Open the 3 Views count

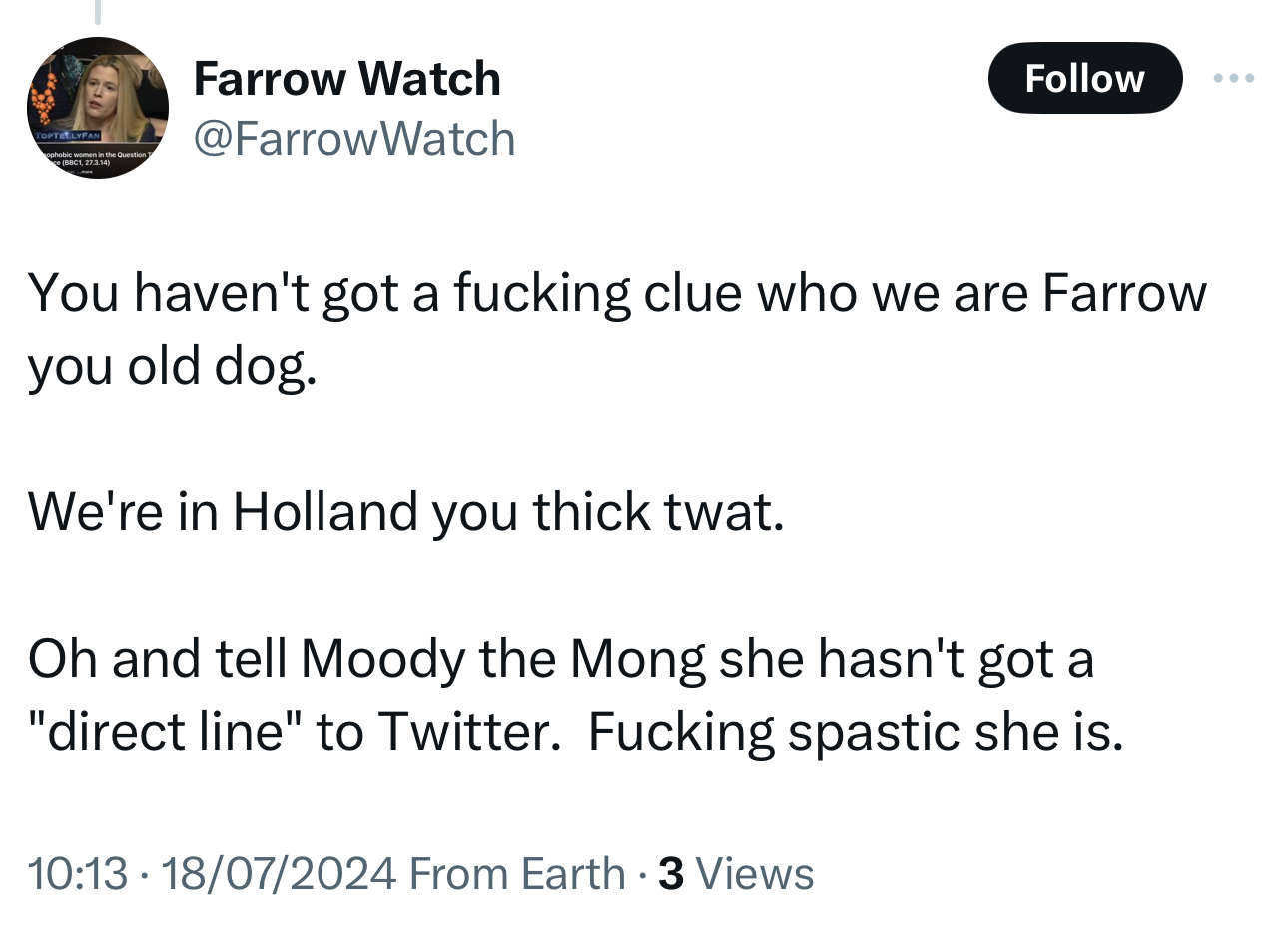(737, 873)
